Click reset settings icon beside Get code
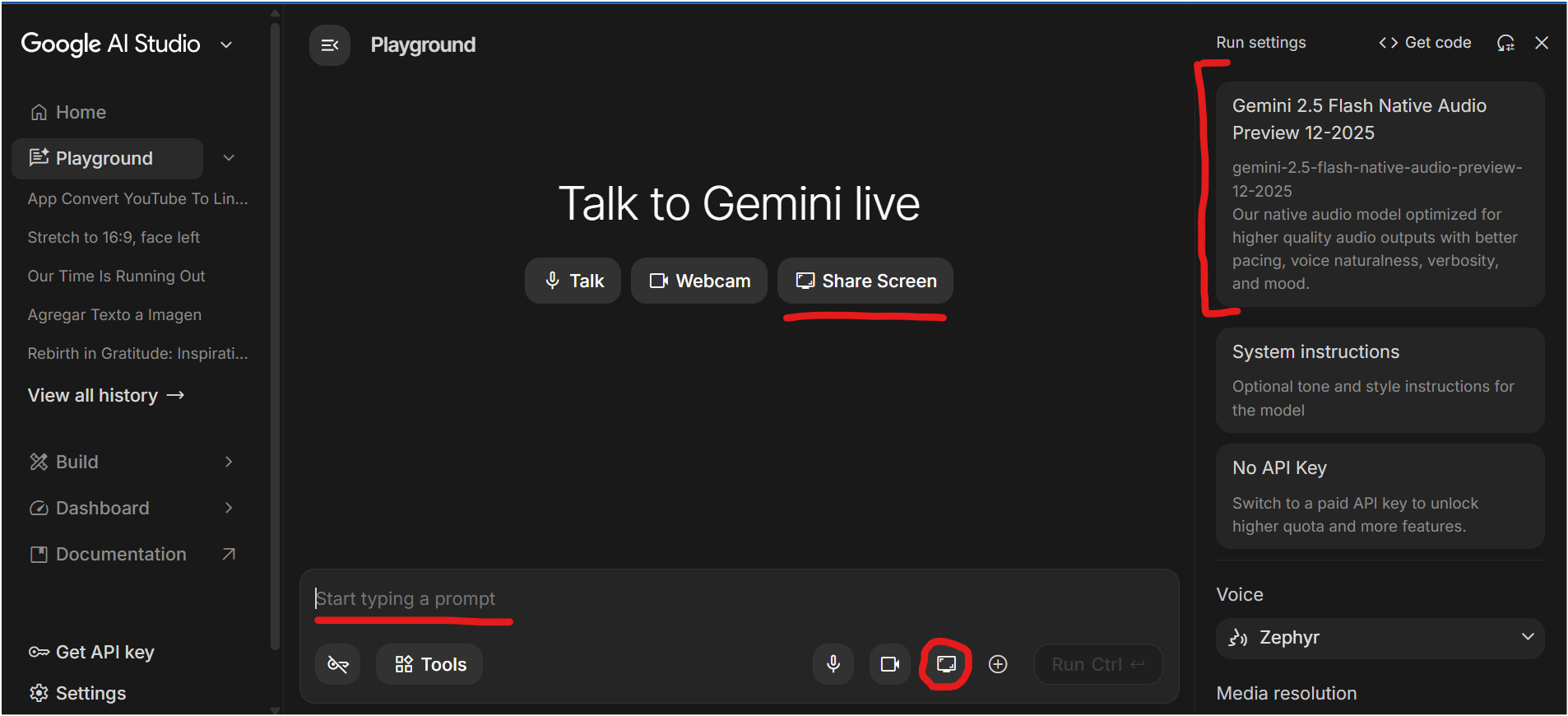The image size is (1568, 716). click(x=1505, y=43)
